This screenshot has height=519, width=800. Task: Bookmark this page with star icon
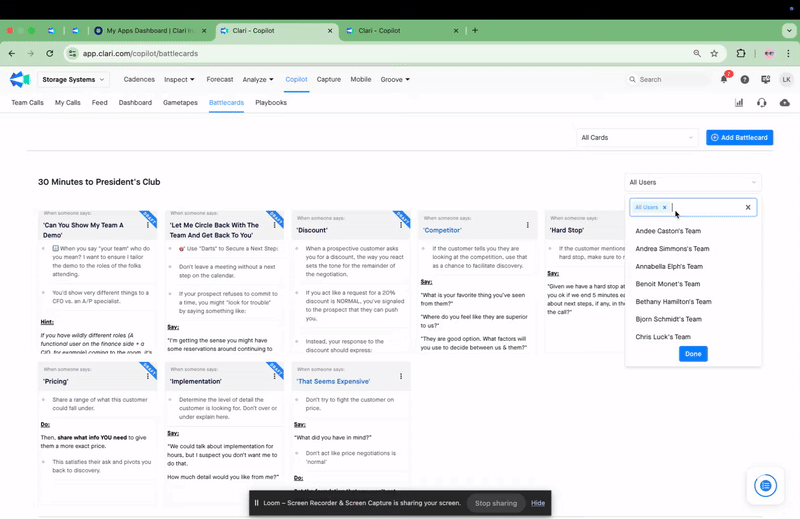(714, 53)
